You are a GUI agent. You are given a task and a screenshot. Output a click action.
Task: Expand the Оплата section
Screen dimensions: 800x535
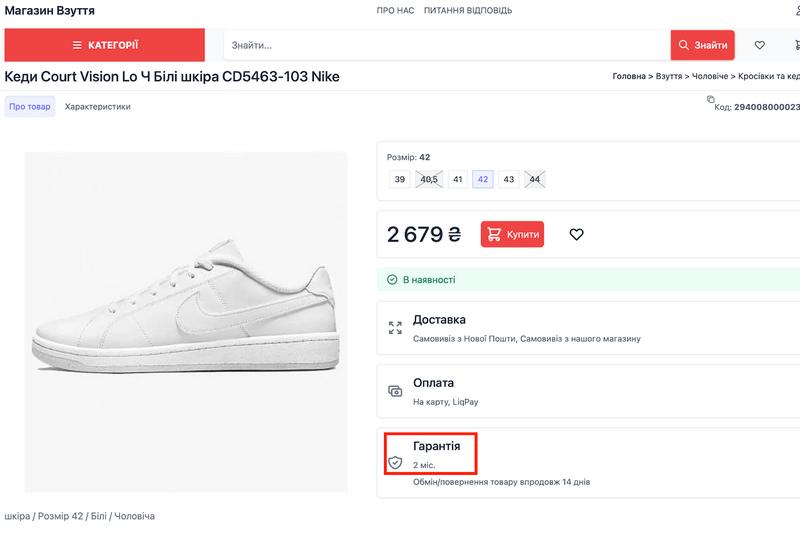(x=433, y=383)
